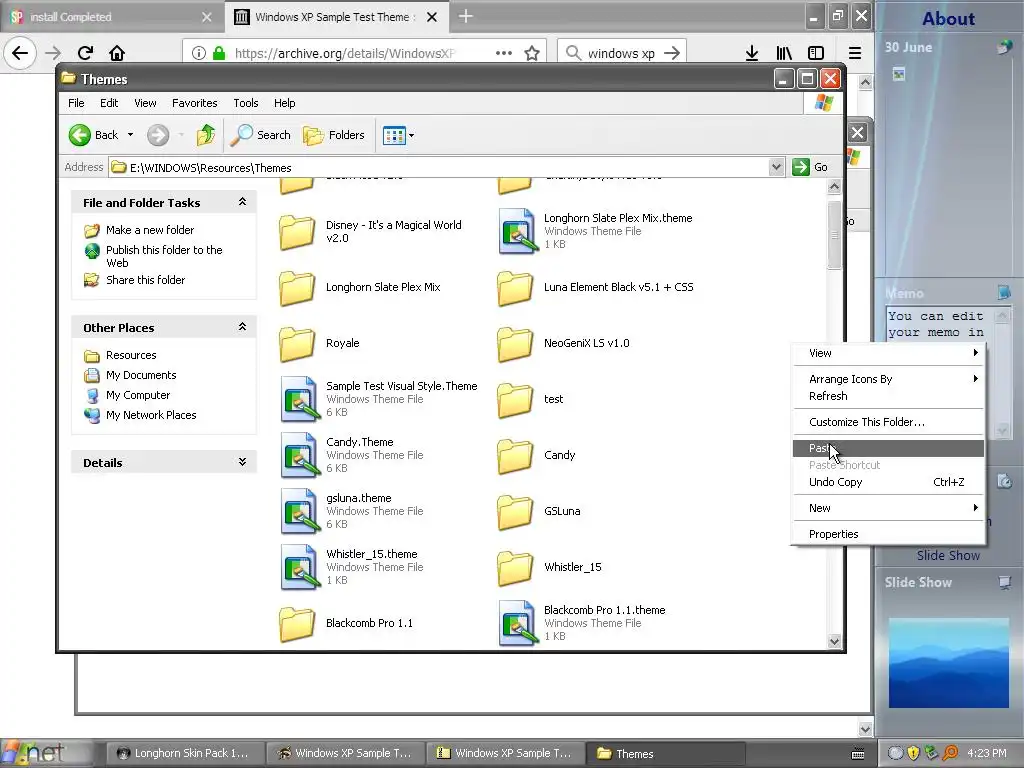Expand the address bar dropdown
This screenshot has height=768, width=1024.
[776, 167]
